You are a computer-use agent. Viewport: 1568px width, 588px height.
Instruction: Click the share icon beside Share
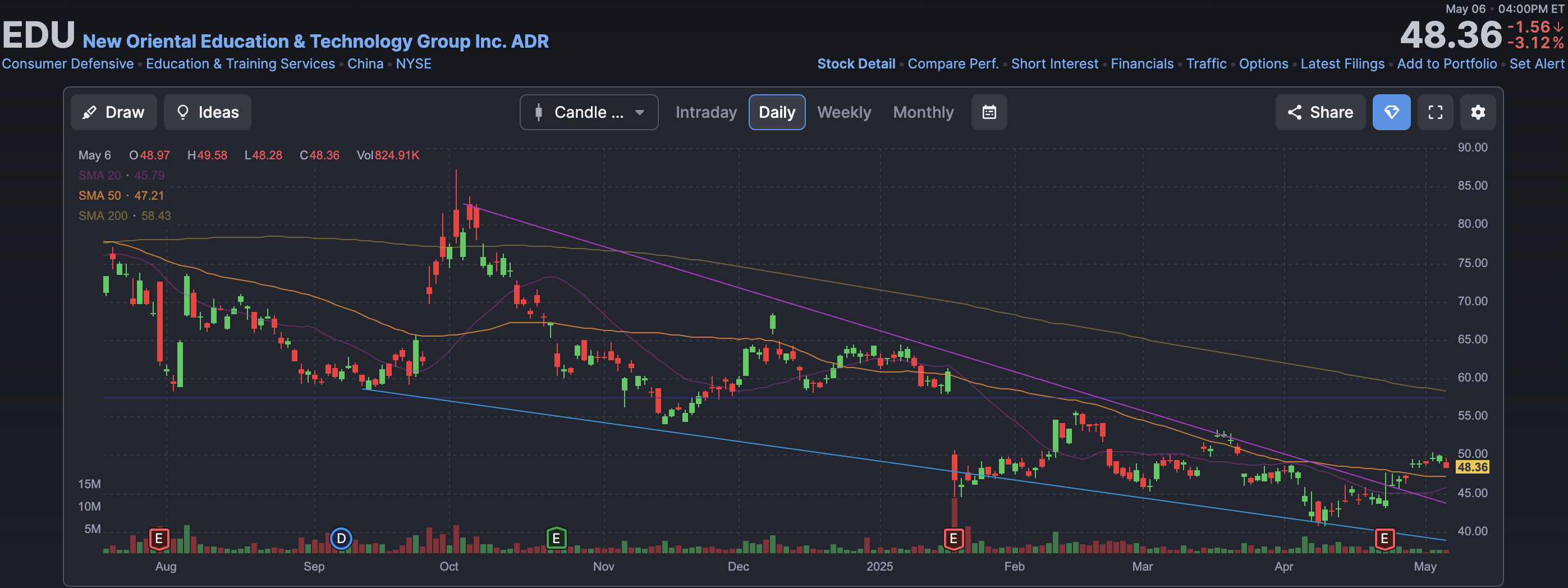[x=1295, y=112]
